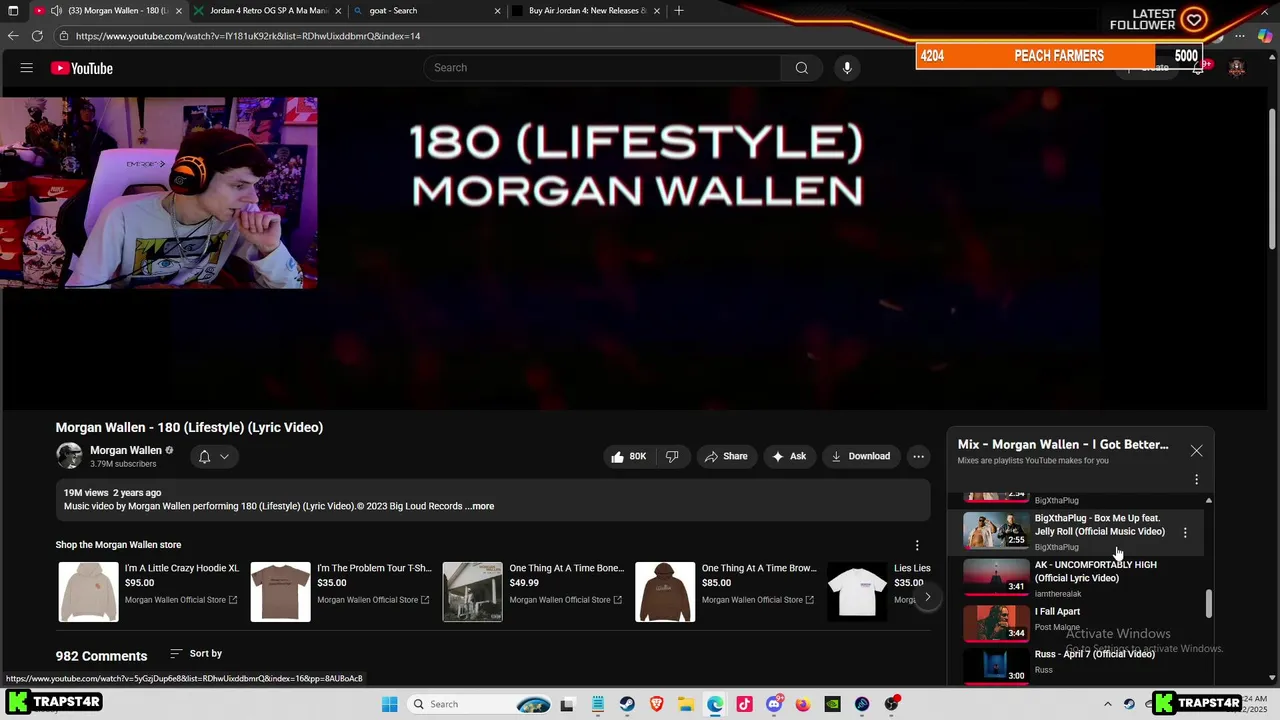The image size is (1280, 720).
Task: Dislike the video with thumbs-down
Action: (x=672, y=456)
